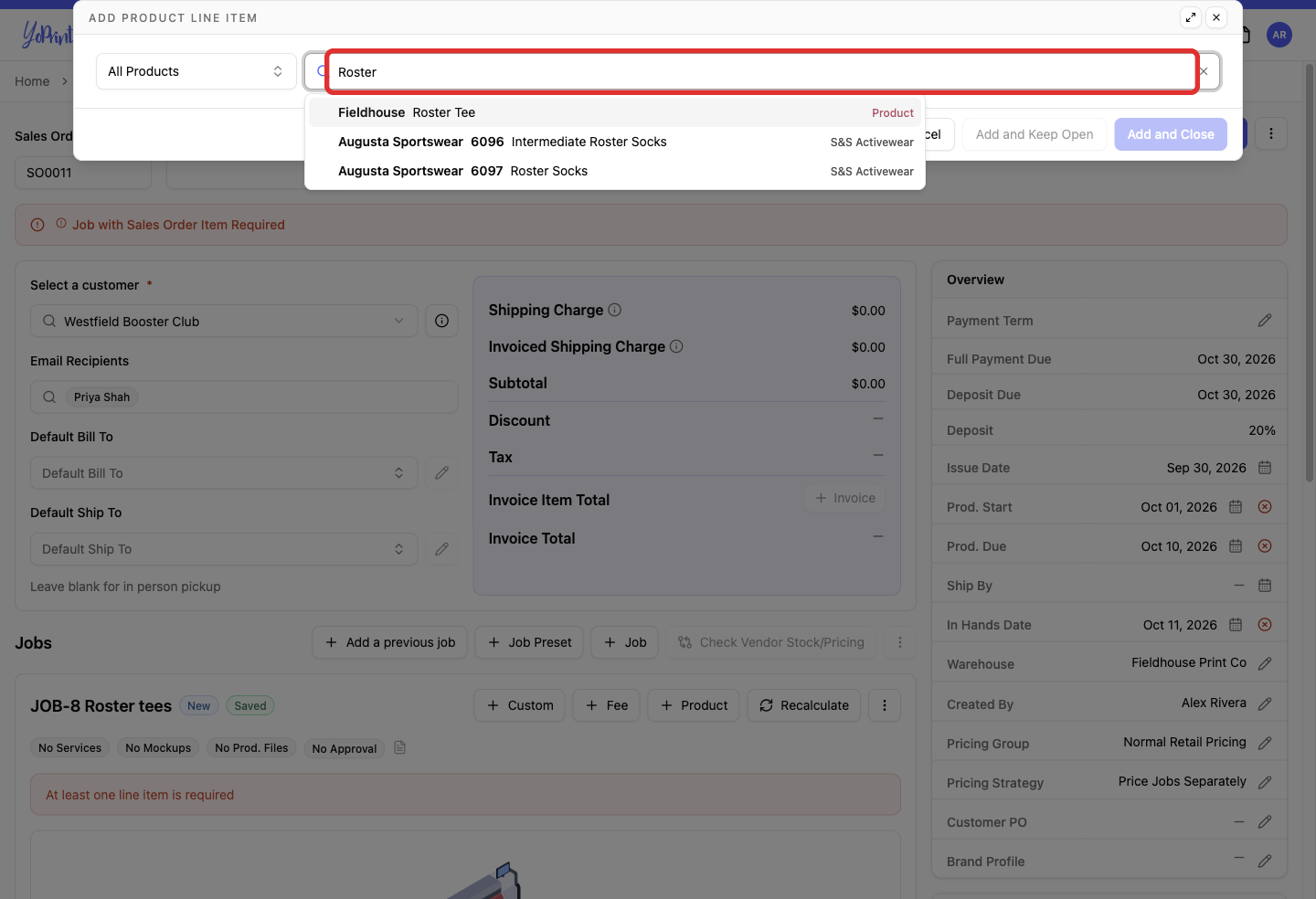Open In Hands Date calendar picker

click(1236, 624)
